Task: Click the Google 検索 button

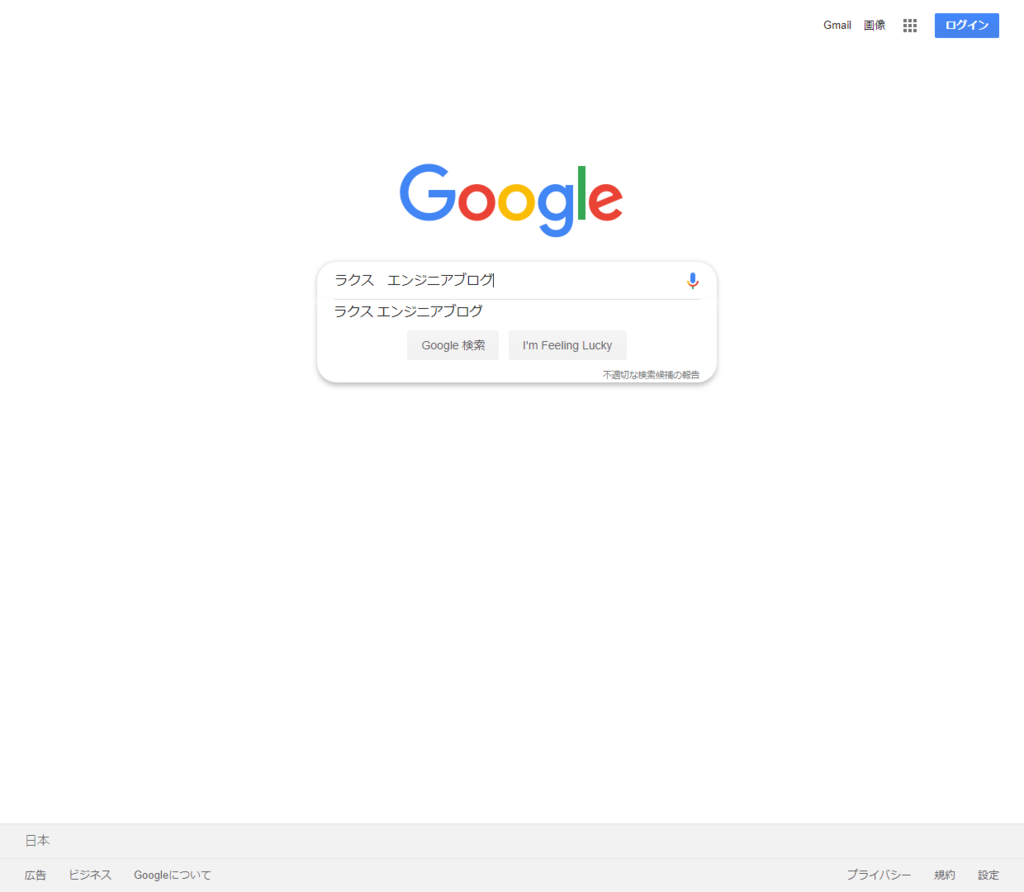Action: (453, 345)
